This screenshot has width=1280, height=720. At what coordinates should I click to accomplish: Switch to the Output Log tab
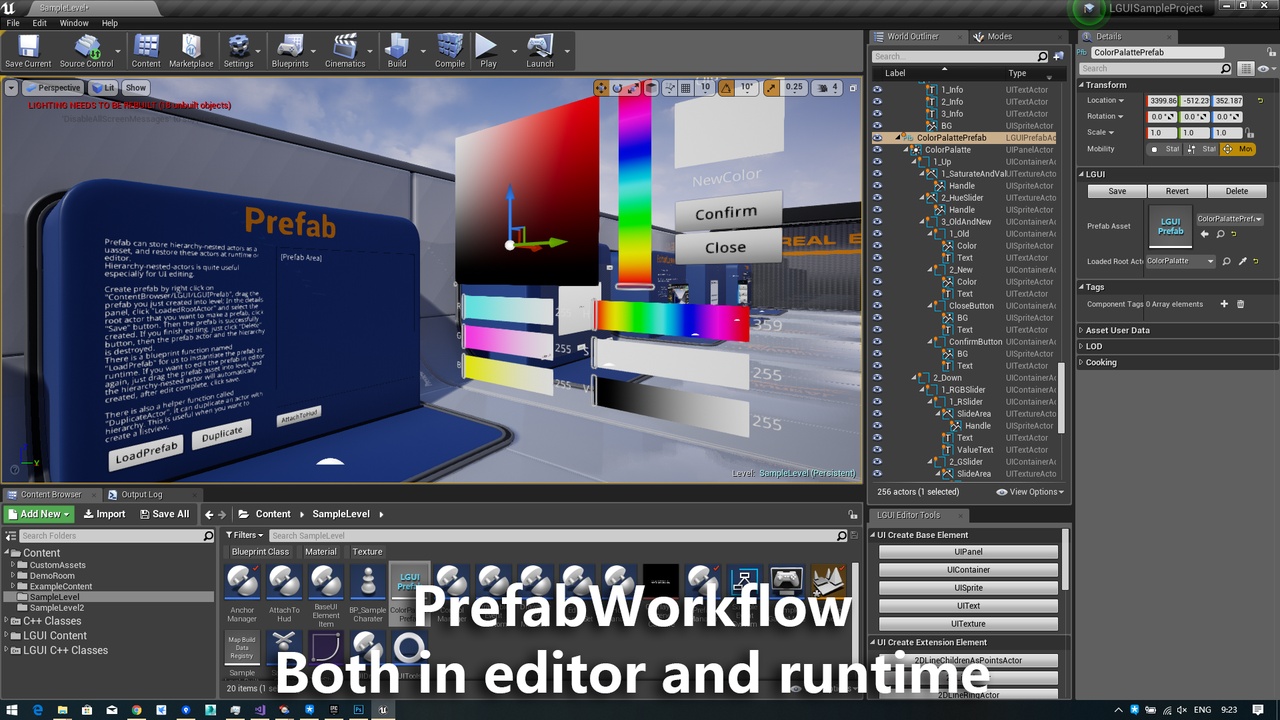pyautogui.click(x=141, y=494)
